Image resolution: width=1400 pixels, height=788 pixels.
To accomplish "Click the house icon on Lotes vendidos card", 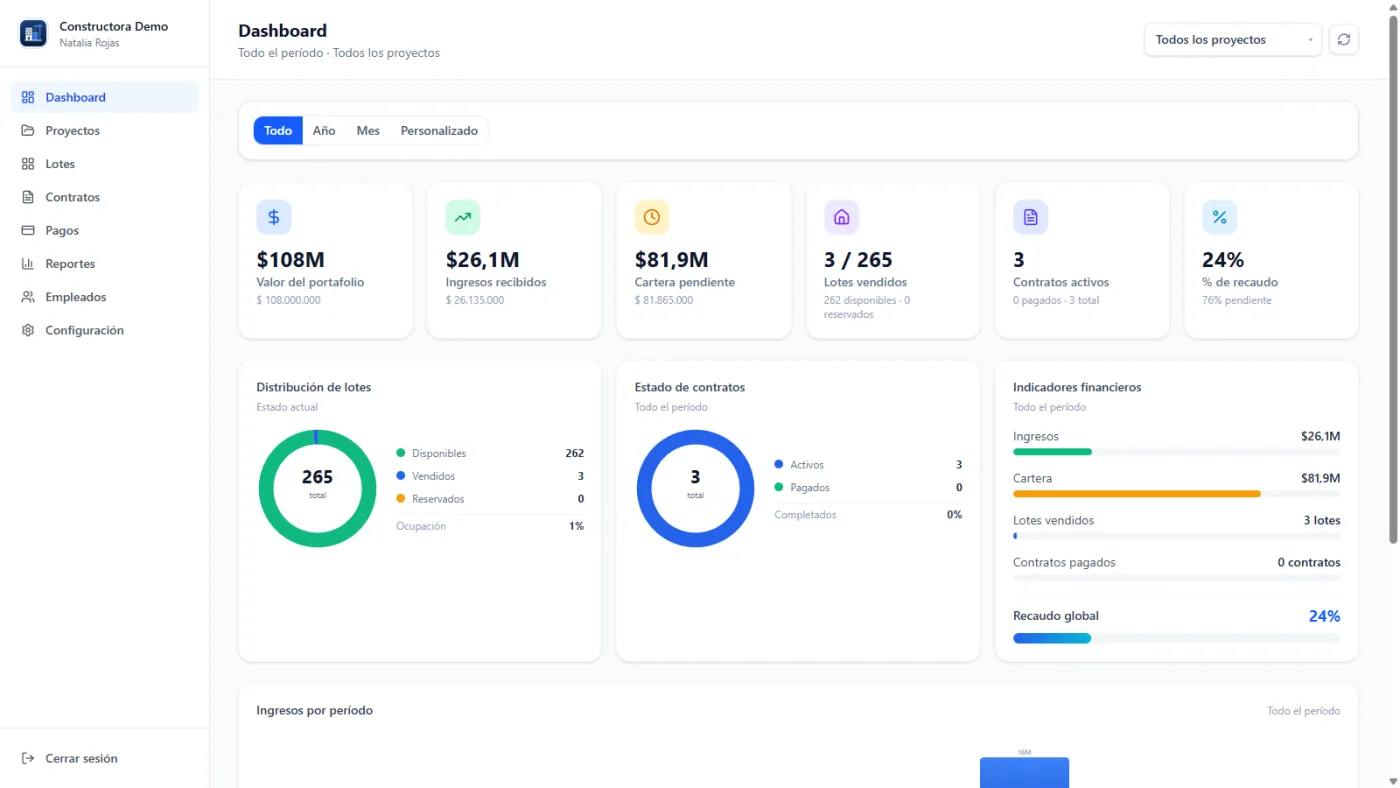I will pyautogui.click(x=841, y=217).
